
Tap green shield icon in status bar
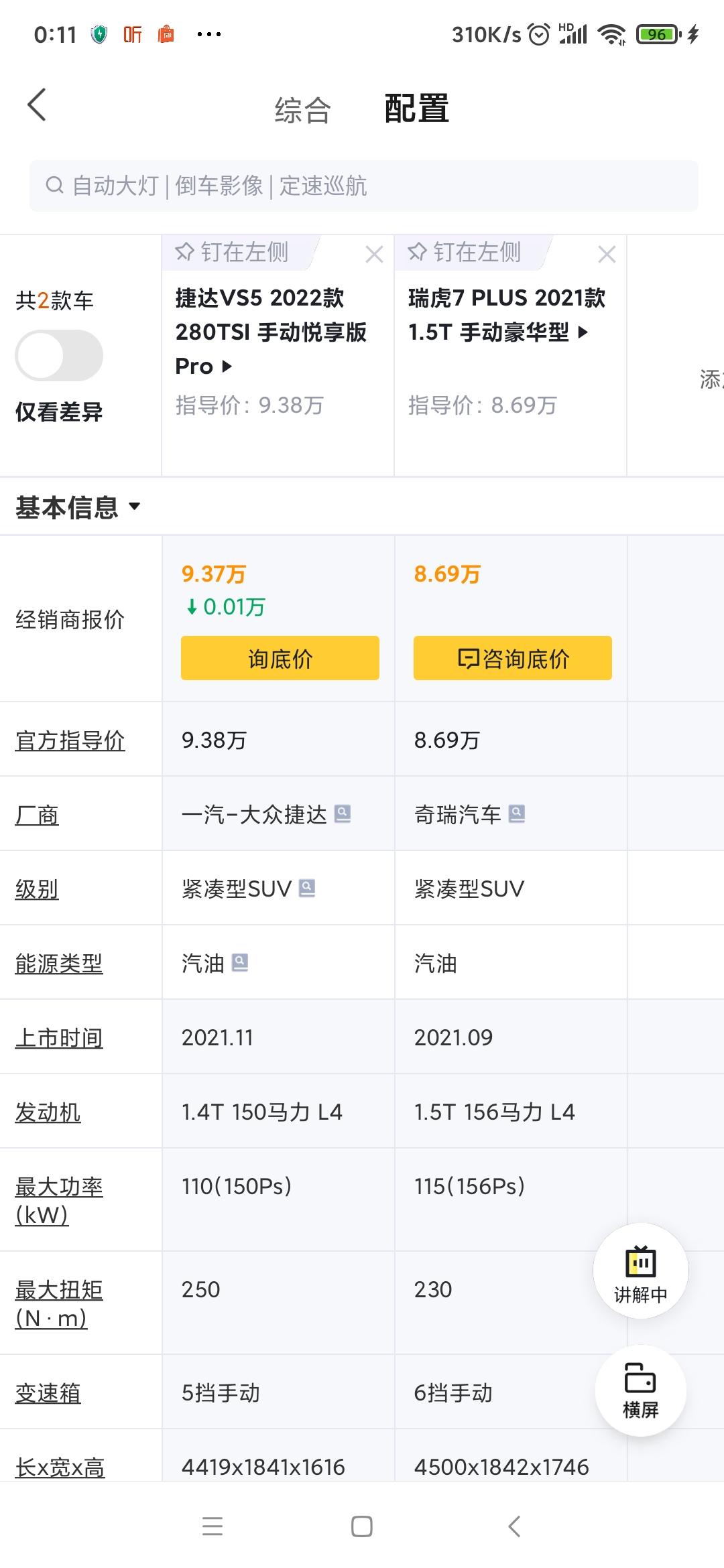[x=99, y=34]
